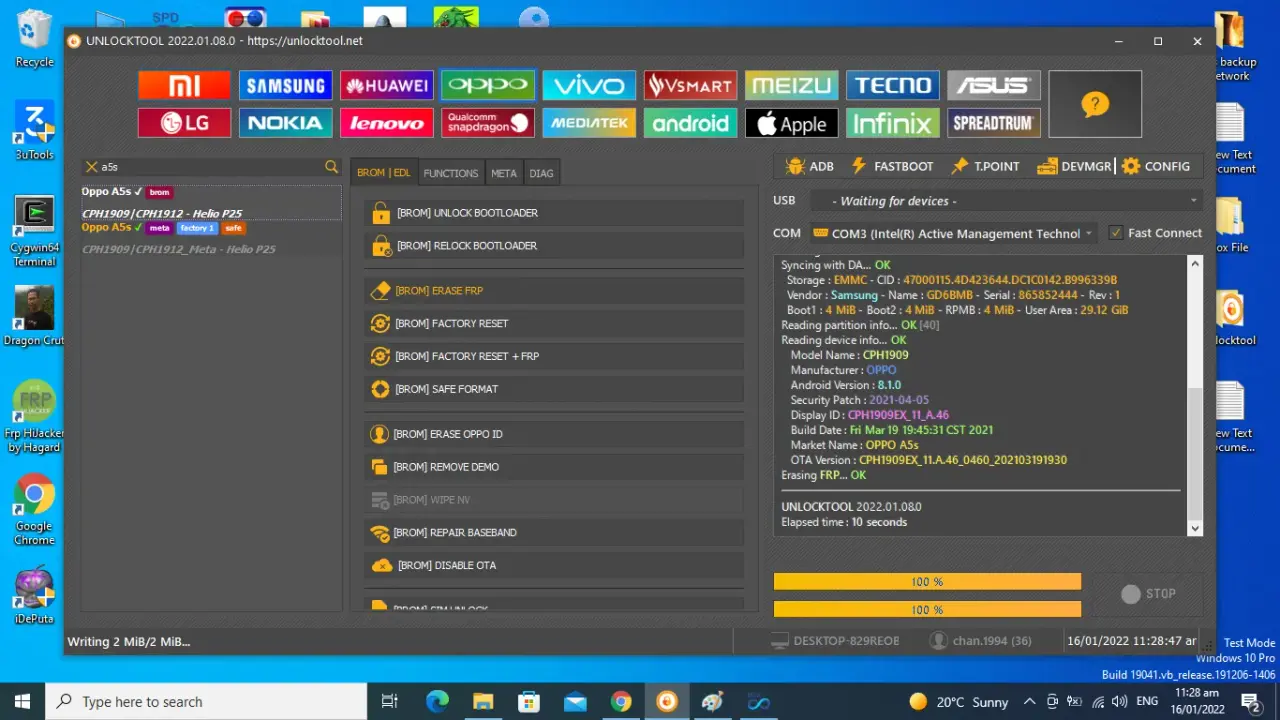Clear the model search with X icon
The image size is (1280, 720).
(x=91, y=167)
